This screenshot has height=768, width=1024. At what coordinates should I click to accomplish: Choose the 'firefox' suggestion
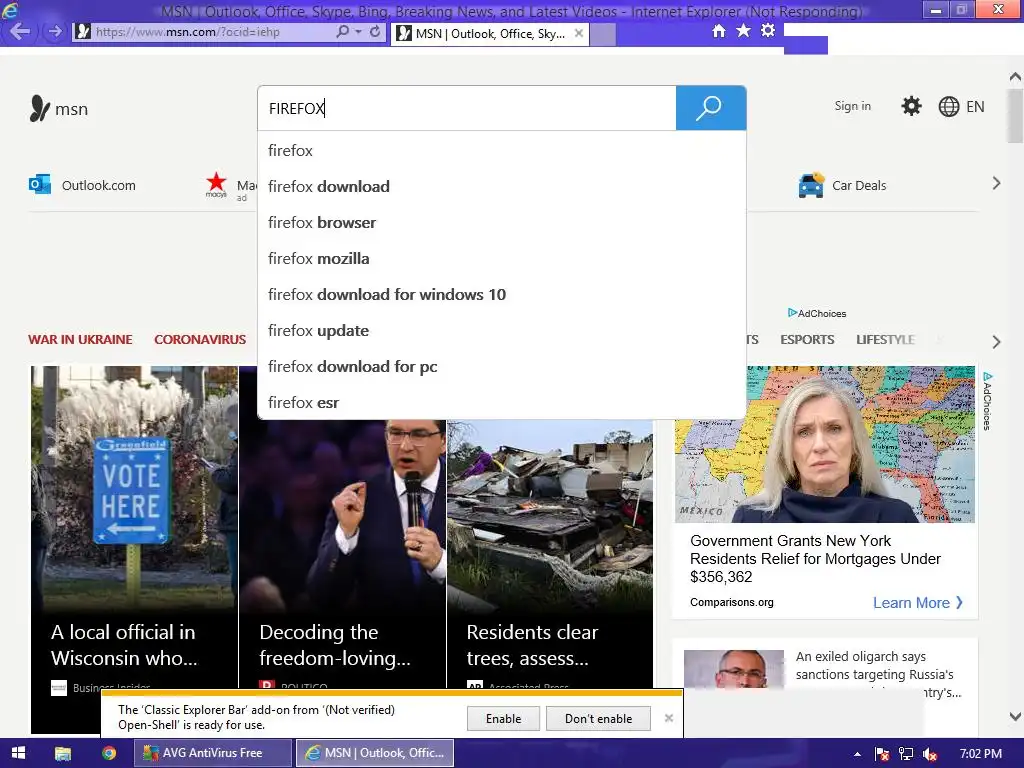pyautogui.click(x=502, y=151)
